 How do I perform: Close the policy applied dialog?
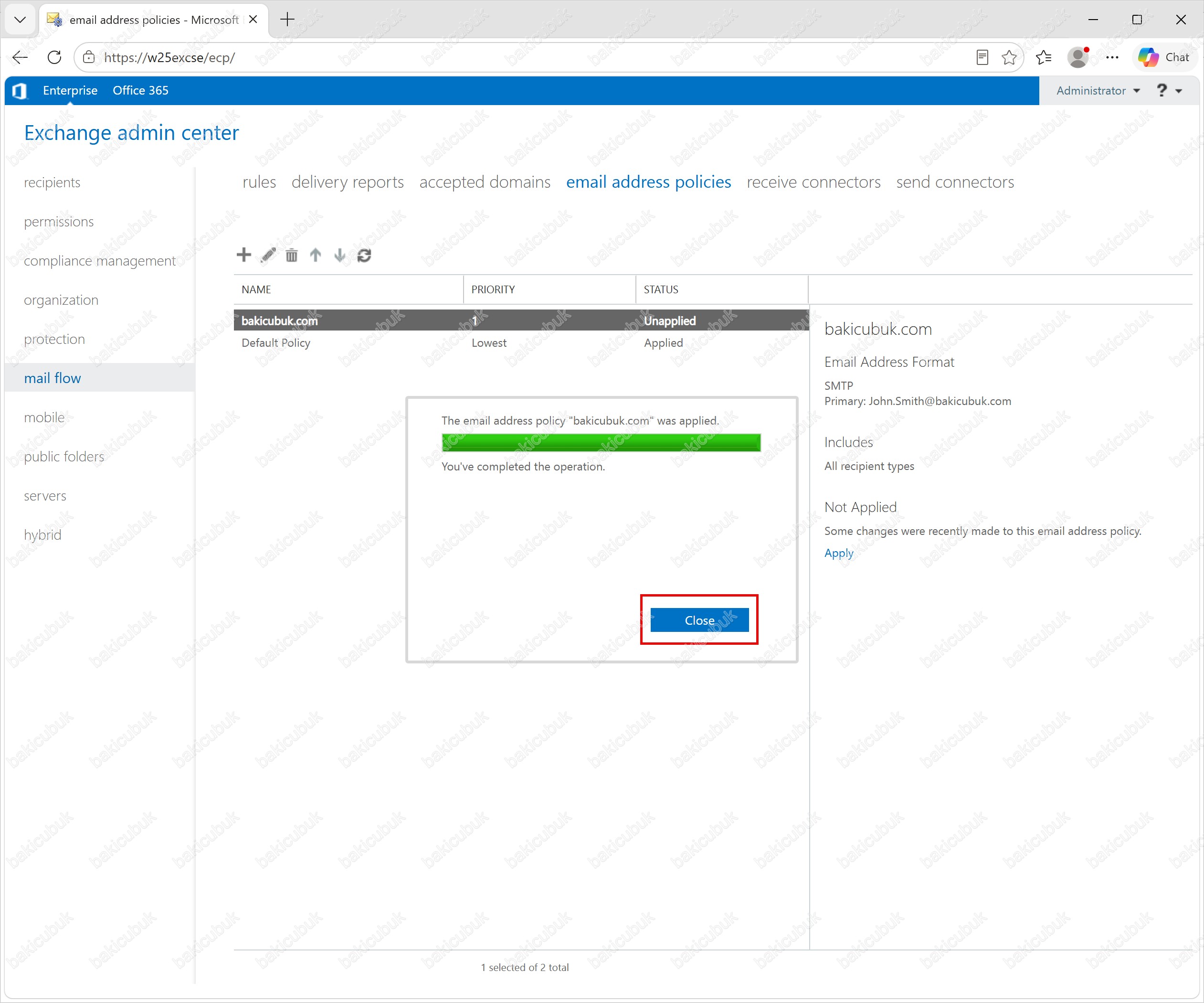coord(699,620)
